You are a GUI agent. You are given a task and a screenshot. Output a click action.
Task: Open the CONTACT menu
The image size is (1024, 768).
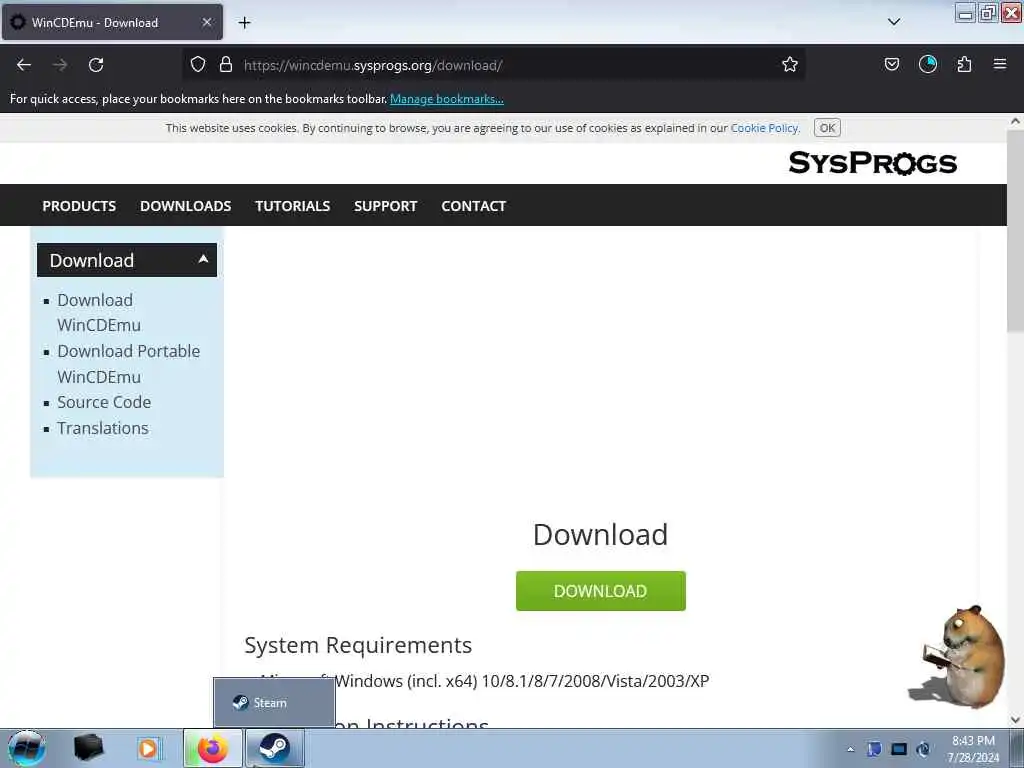click(473, 206)
